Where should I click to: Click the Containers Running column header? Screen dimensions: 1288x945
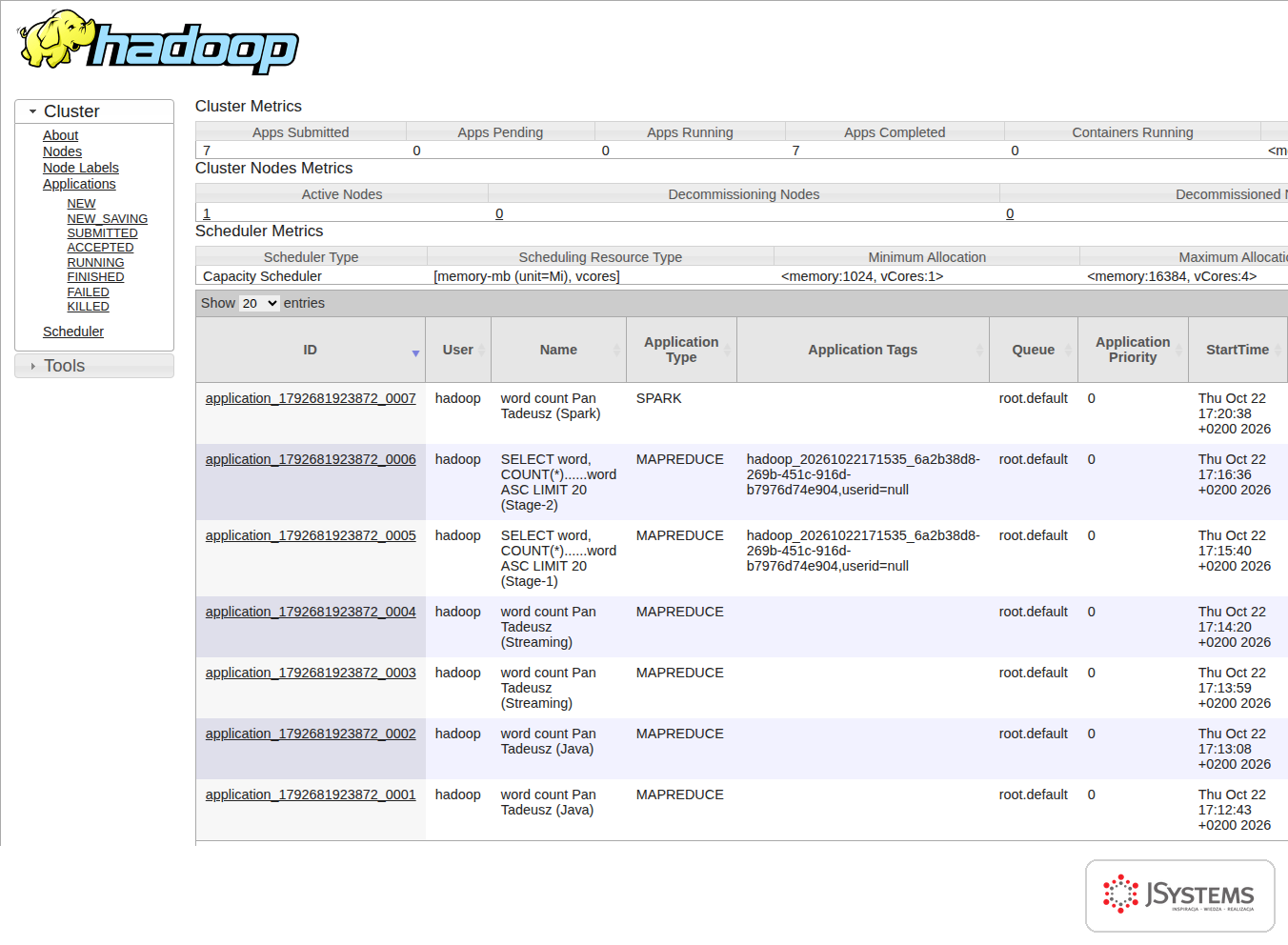(1133, 132)
